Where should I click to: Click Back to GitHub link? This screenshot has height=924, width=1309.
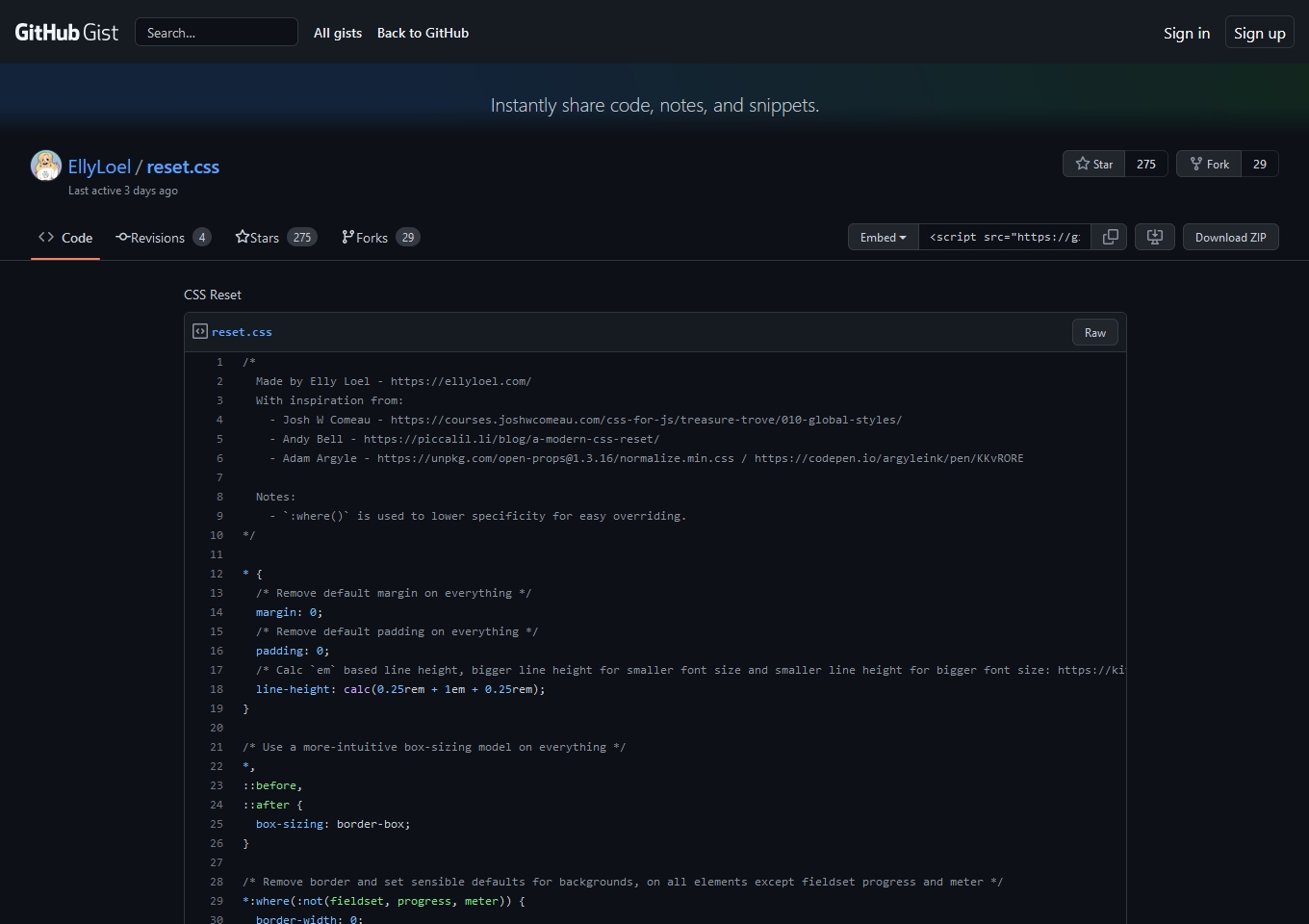pos(423,33)
